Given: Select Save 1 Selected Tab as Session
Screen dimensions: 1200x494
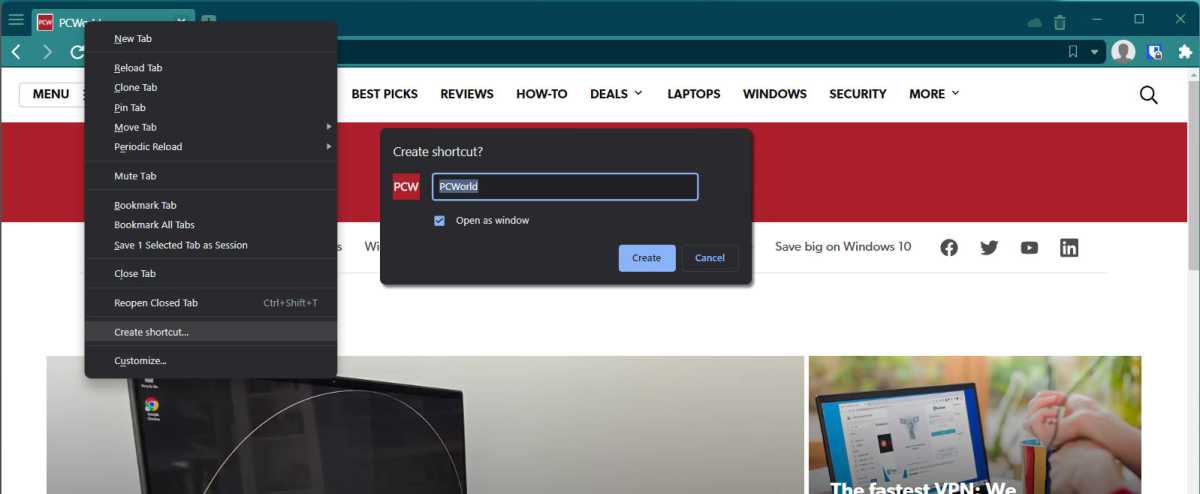Looking at the screenshot, I should [211, 245].
